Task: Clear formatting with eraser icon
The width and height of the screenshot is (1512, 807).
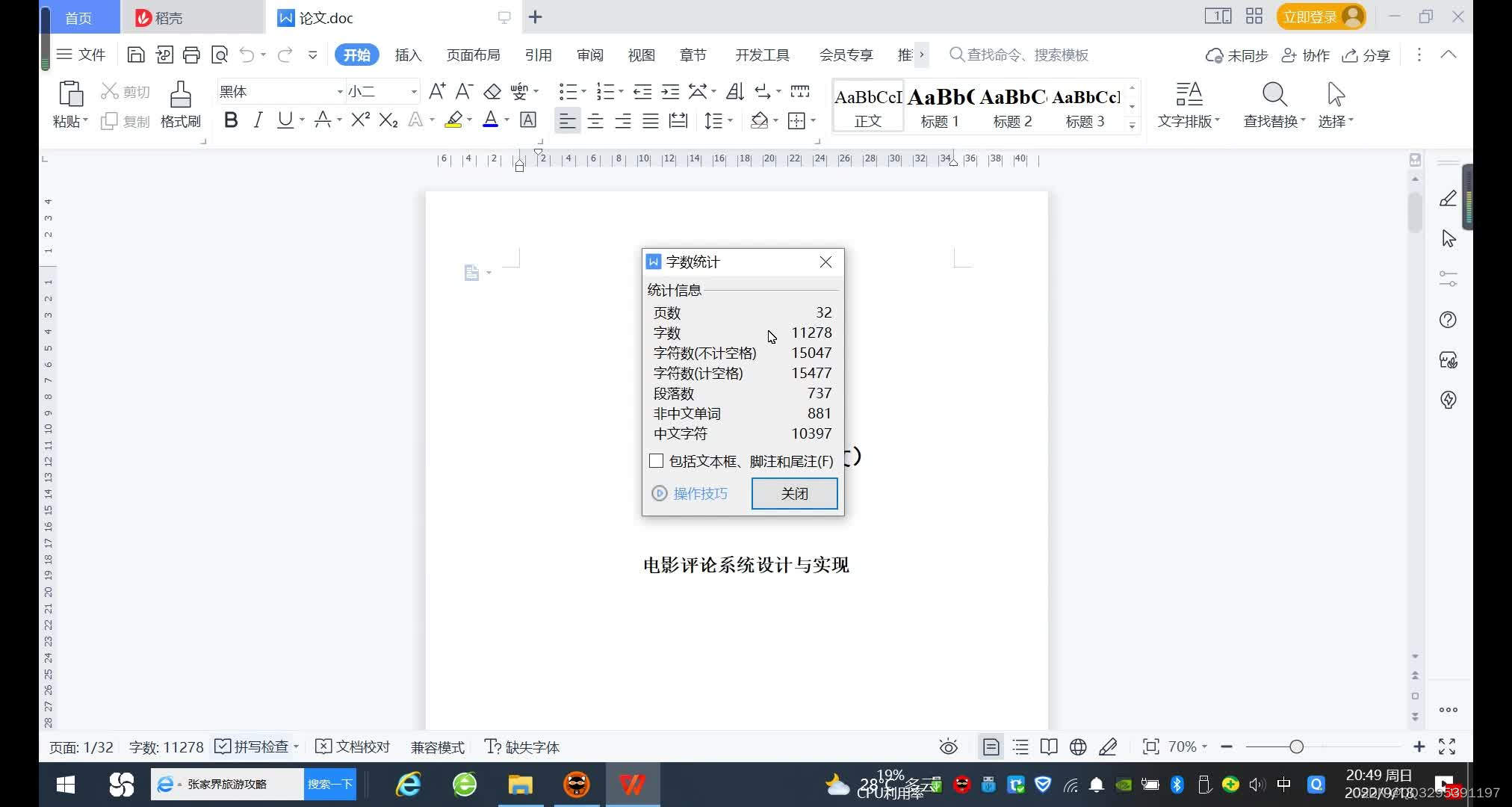Action: coord(492,91)
